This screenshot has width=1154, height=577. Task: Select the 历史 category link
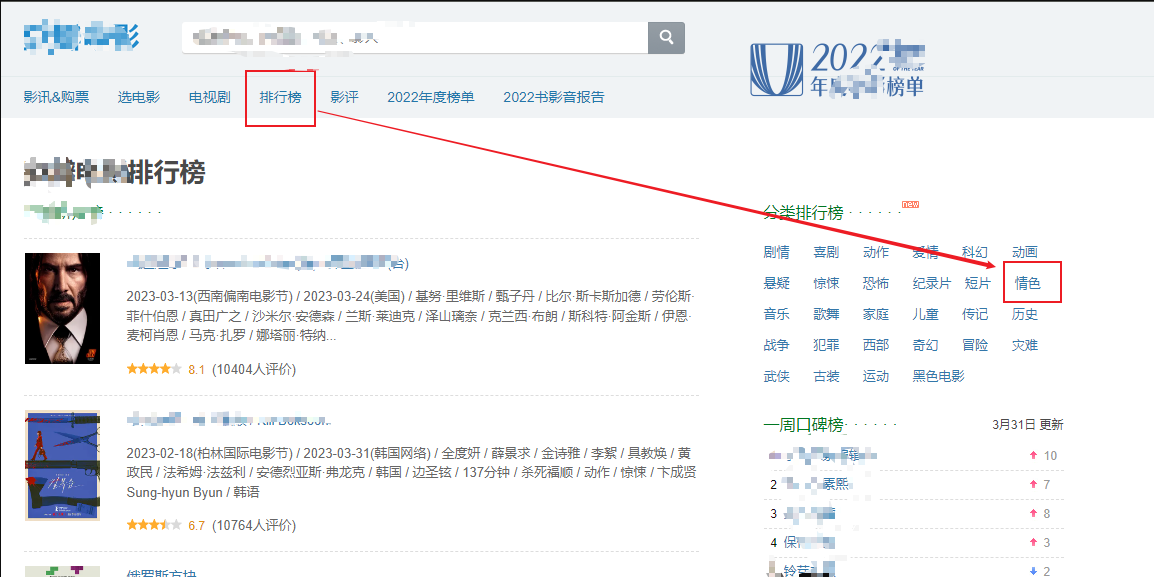click(x=1024, y=314)
